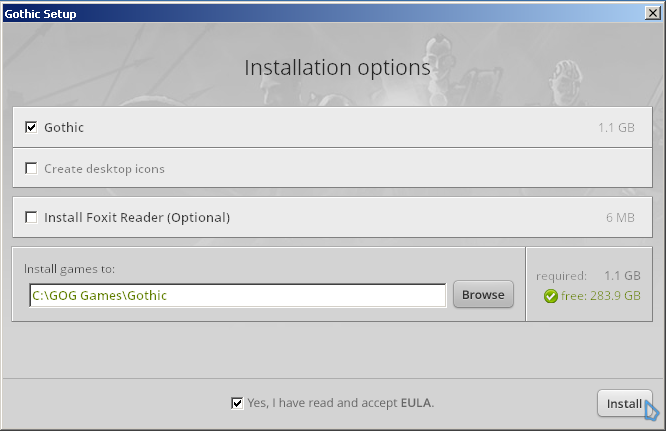Viewport: 666px width, 431px height.
Task: Click the '6 MB' Foxit Reader size
Action: pos(620,217)
